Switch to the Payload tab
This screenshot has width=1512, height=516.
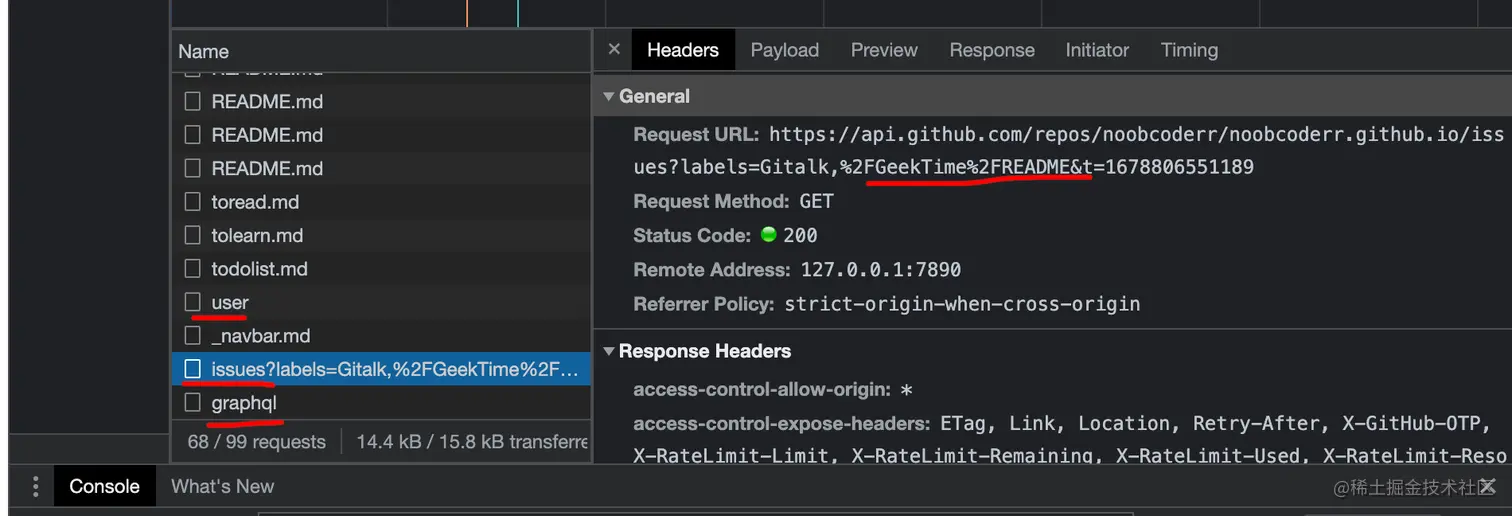tap(785, 50)
